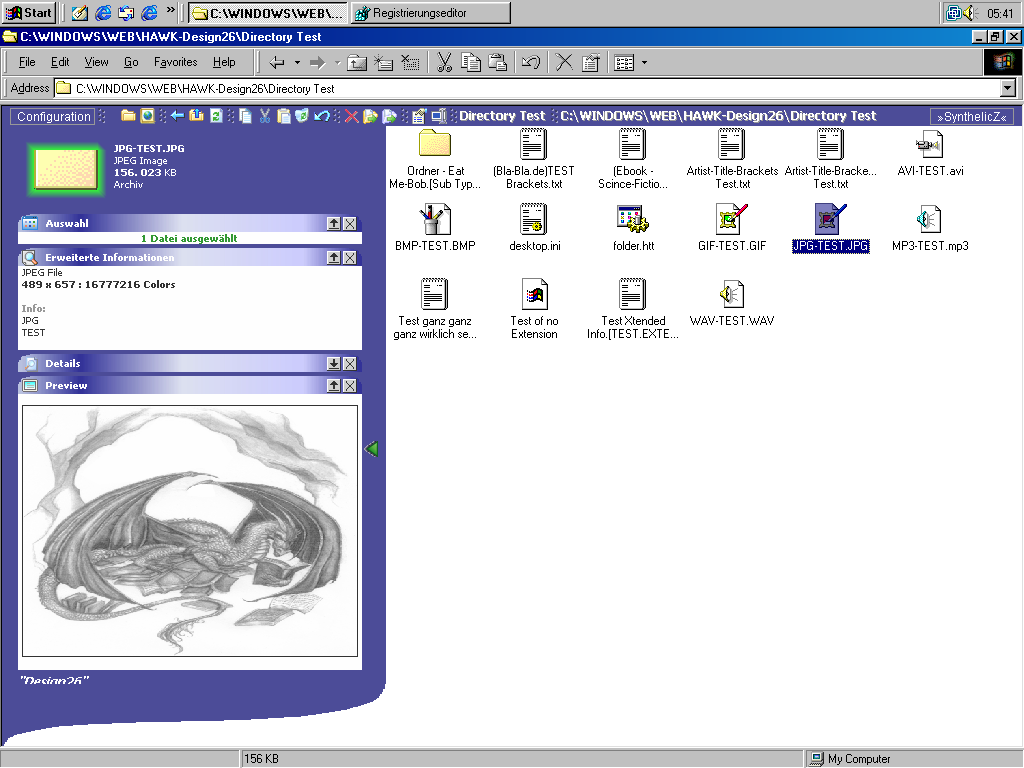Viewport: 1024px width, 768px height.
Task: Open the Go menu
Action: (131, 63)
